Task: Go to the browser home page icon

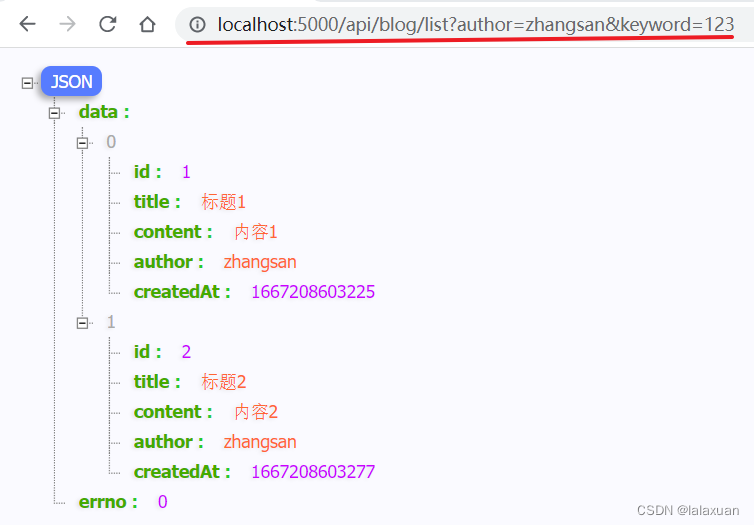Action: pyautogui.click(x=147, y=24)
